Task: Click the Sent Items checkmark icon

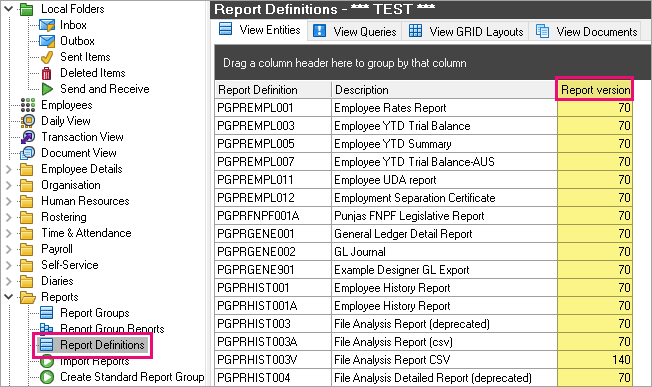Action: pyautogui.click(x=47, y=57)
